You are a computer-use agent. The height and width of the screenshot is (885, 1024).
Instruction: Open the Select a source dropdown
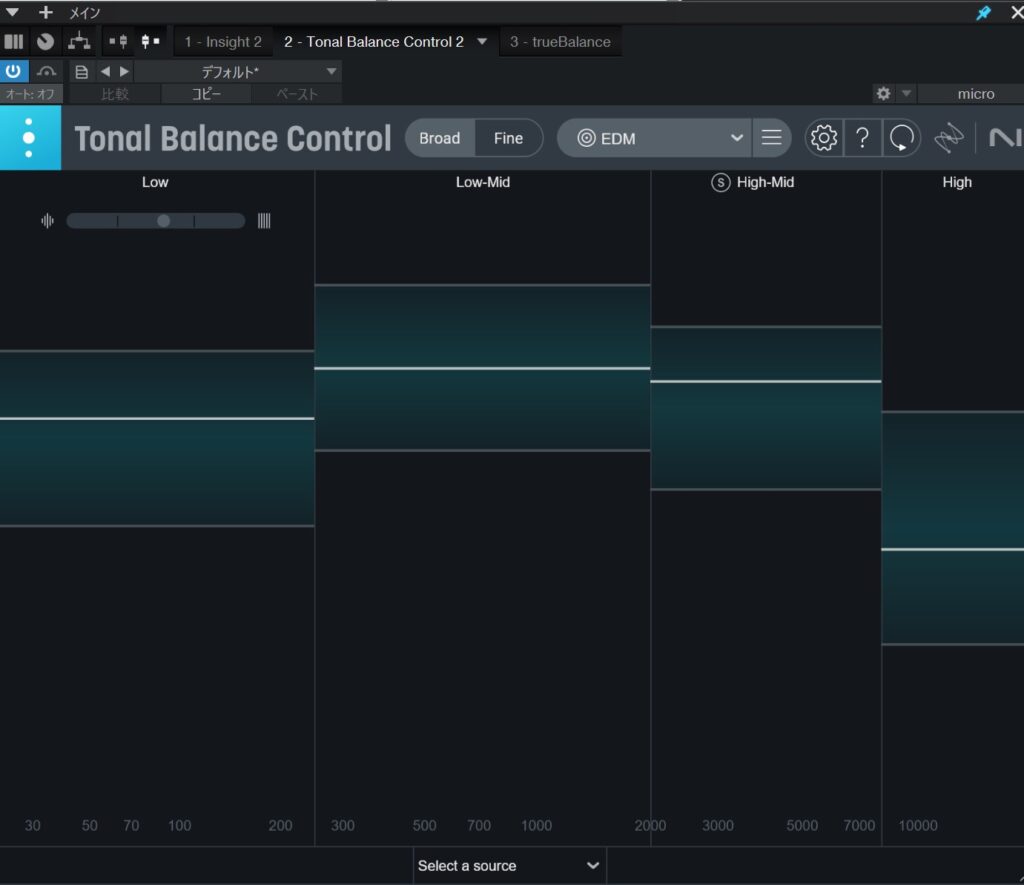(x=509, y=866)
